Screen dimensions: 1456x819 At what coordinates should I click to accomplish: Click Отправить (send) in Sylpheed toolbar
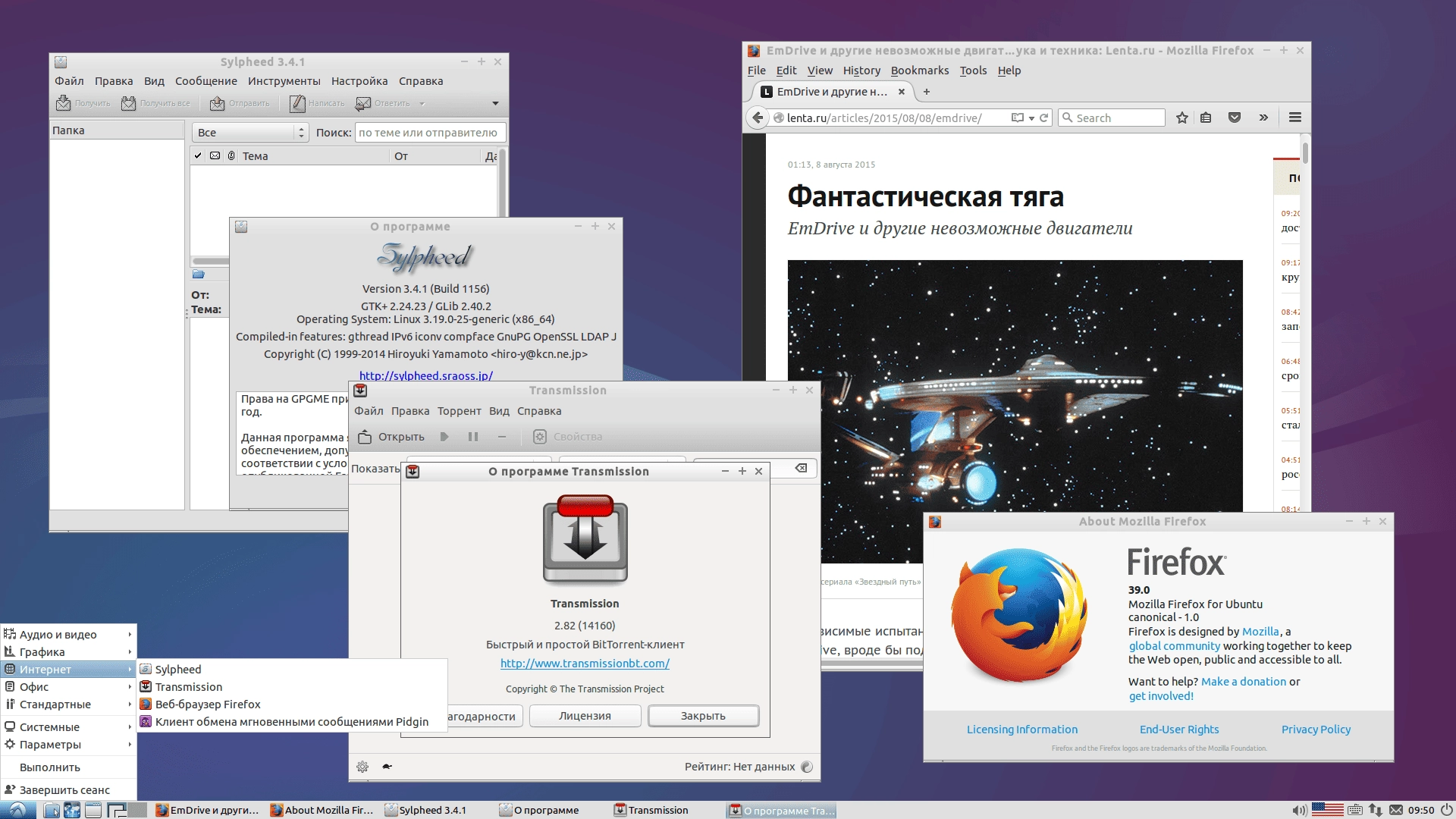pos(240,103)
